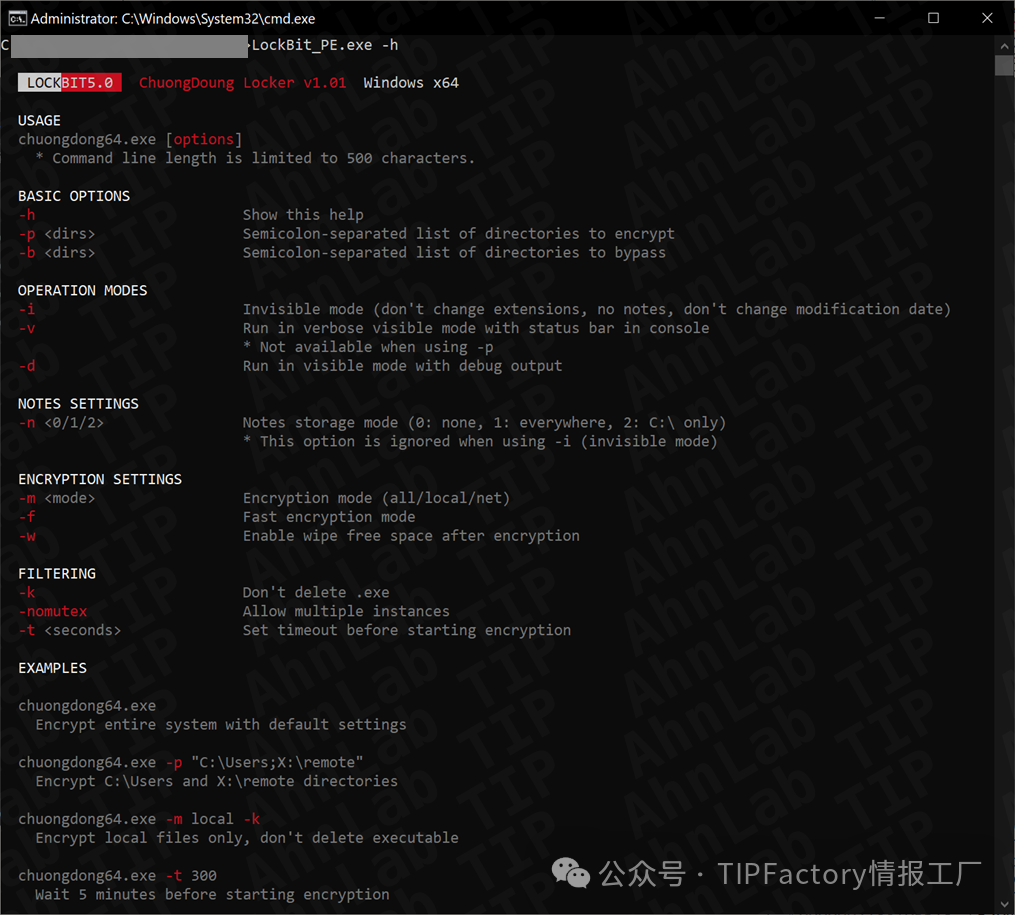1015x915 pixels.
Task: Click the '-h' option flag
Action: click(x=27, y=215)
